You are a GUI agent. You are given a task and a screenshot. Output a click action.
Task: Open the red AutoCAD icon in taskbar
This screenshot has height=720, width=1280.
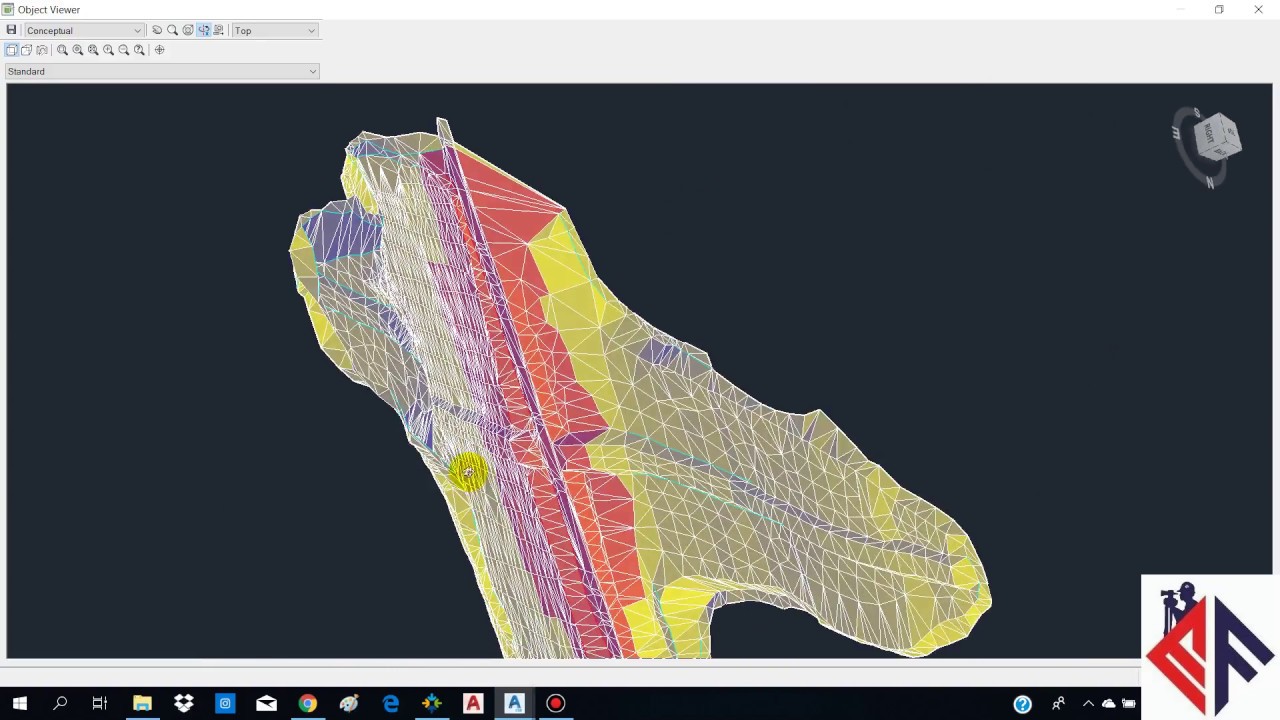click(x=473, y=703)
